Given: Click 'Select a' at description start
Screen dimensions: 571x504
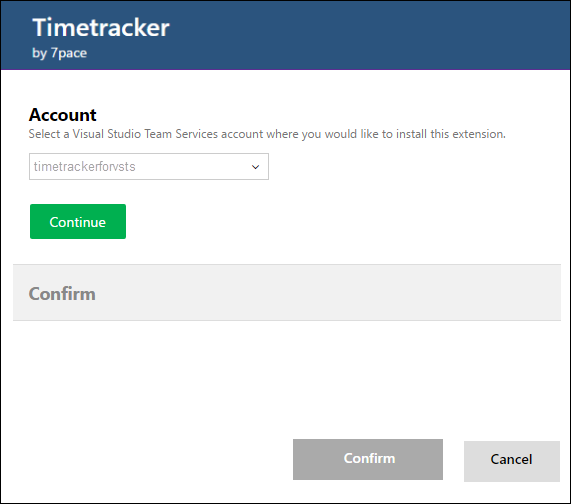Looking at the screenshot, I should pos(49,134).
